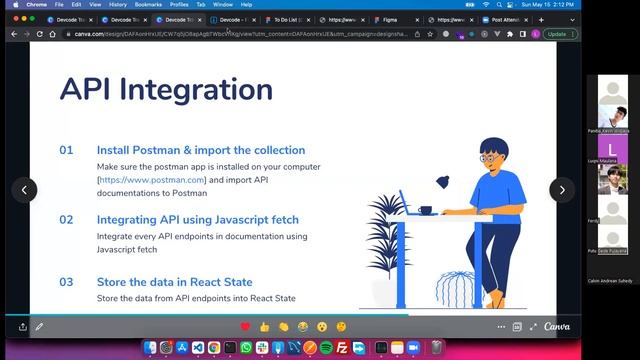Viewport: 640px width, 360px height.
Task: Select participant thumbnail with purple L avatar
Action: [x=613, y=149]
